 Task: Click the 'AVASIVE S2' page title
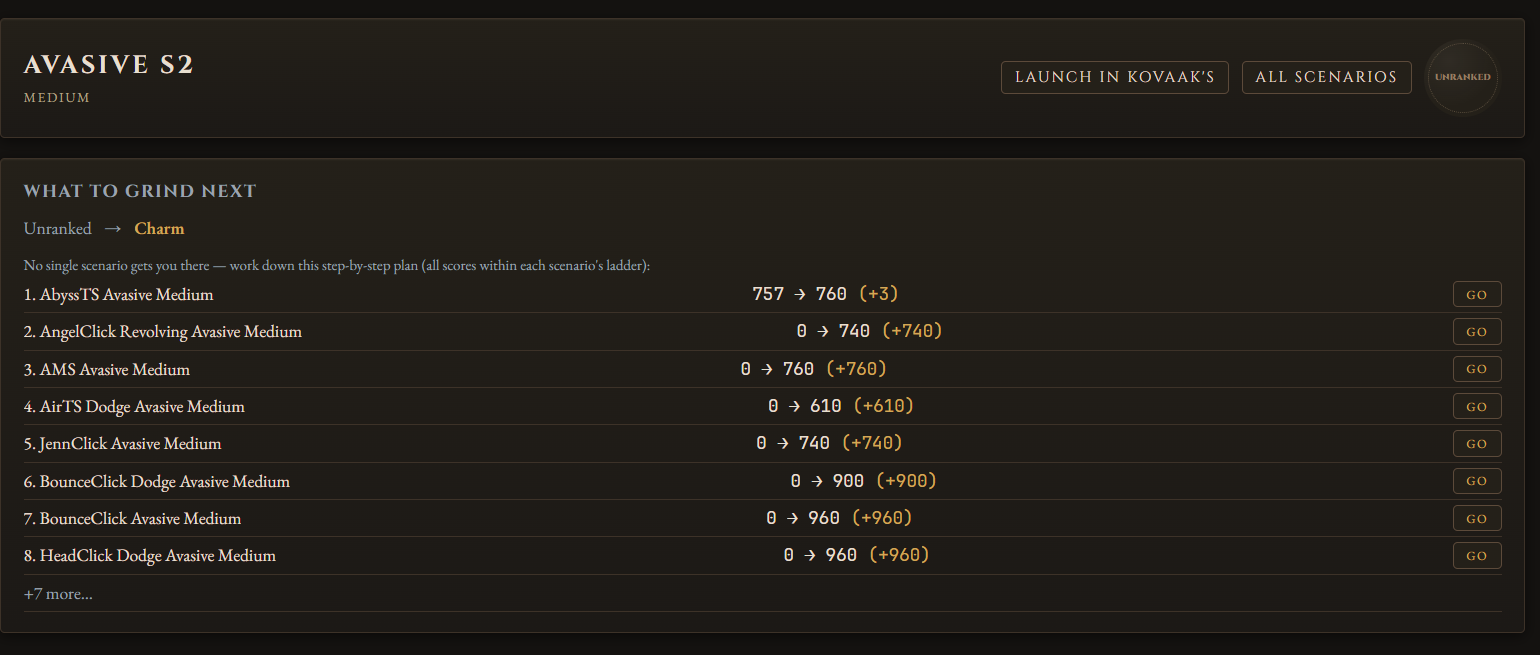point(109,65)
